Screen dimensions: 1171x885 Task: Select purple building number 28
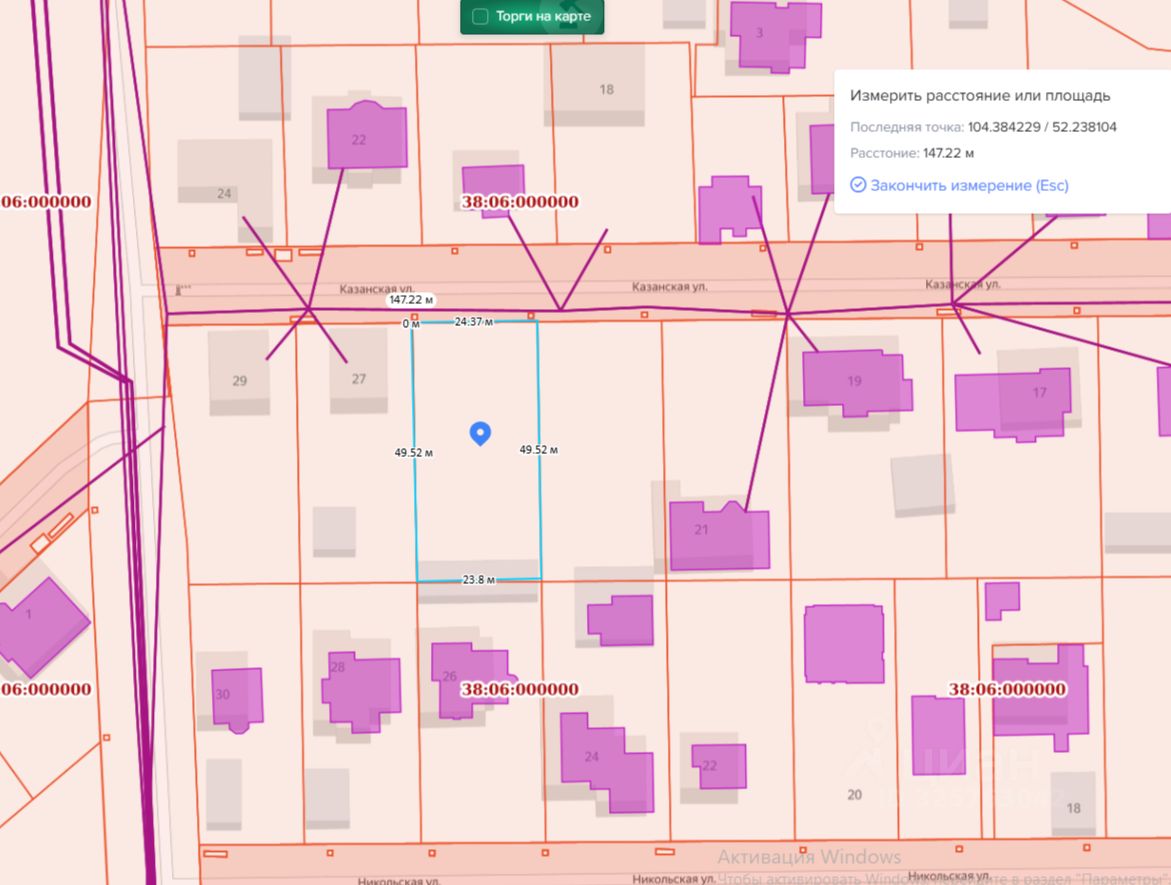[x=361, y=692]
